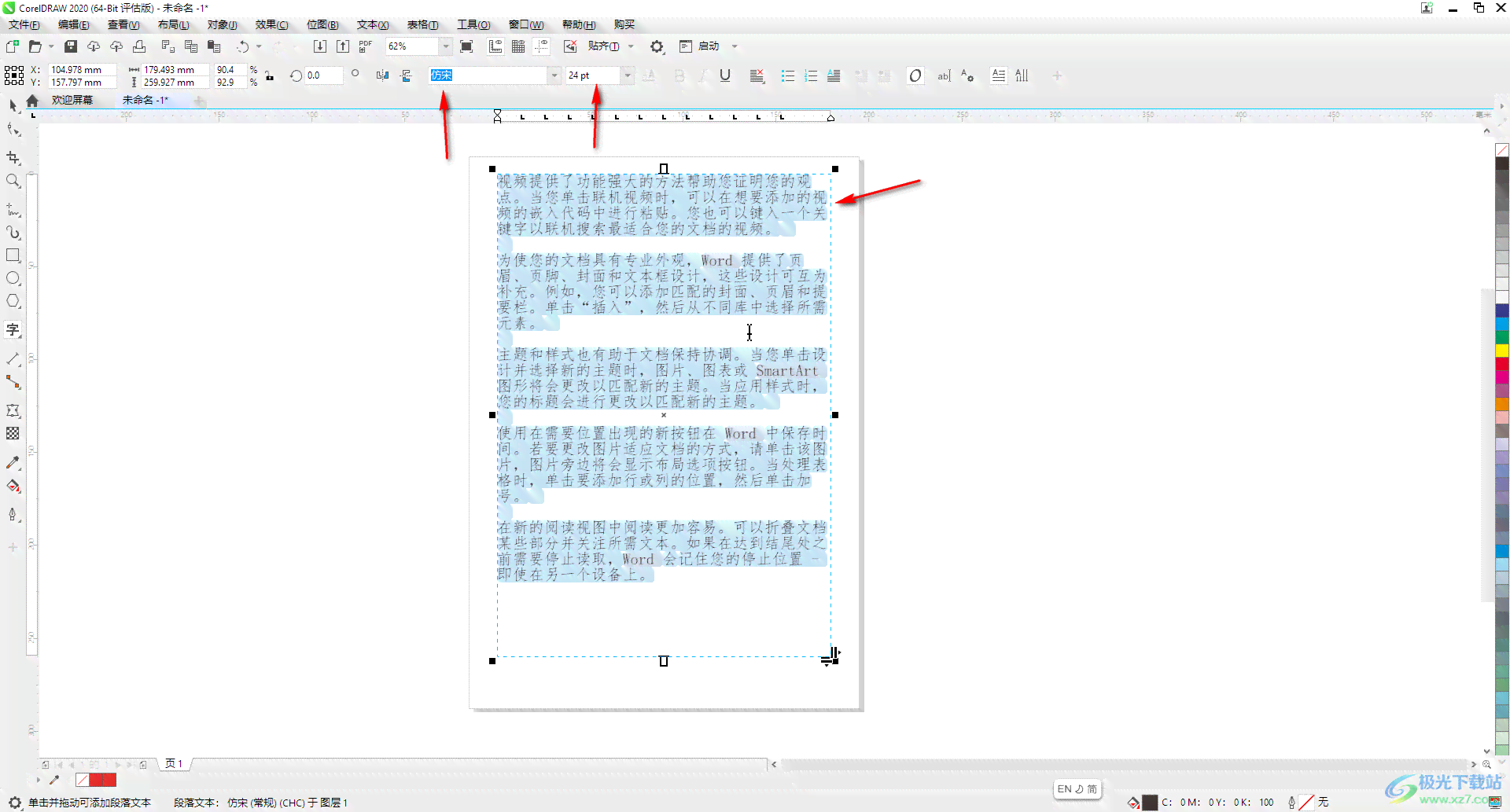Toggle Snap Off button
The width and height of the screenshot is (1510, 812).
(570, 46)
